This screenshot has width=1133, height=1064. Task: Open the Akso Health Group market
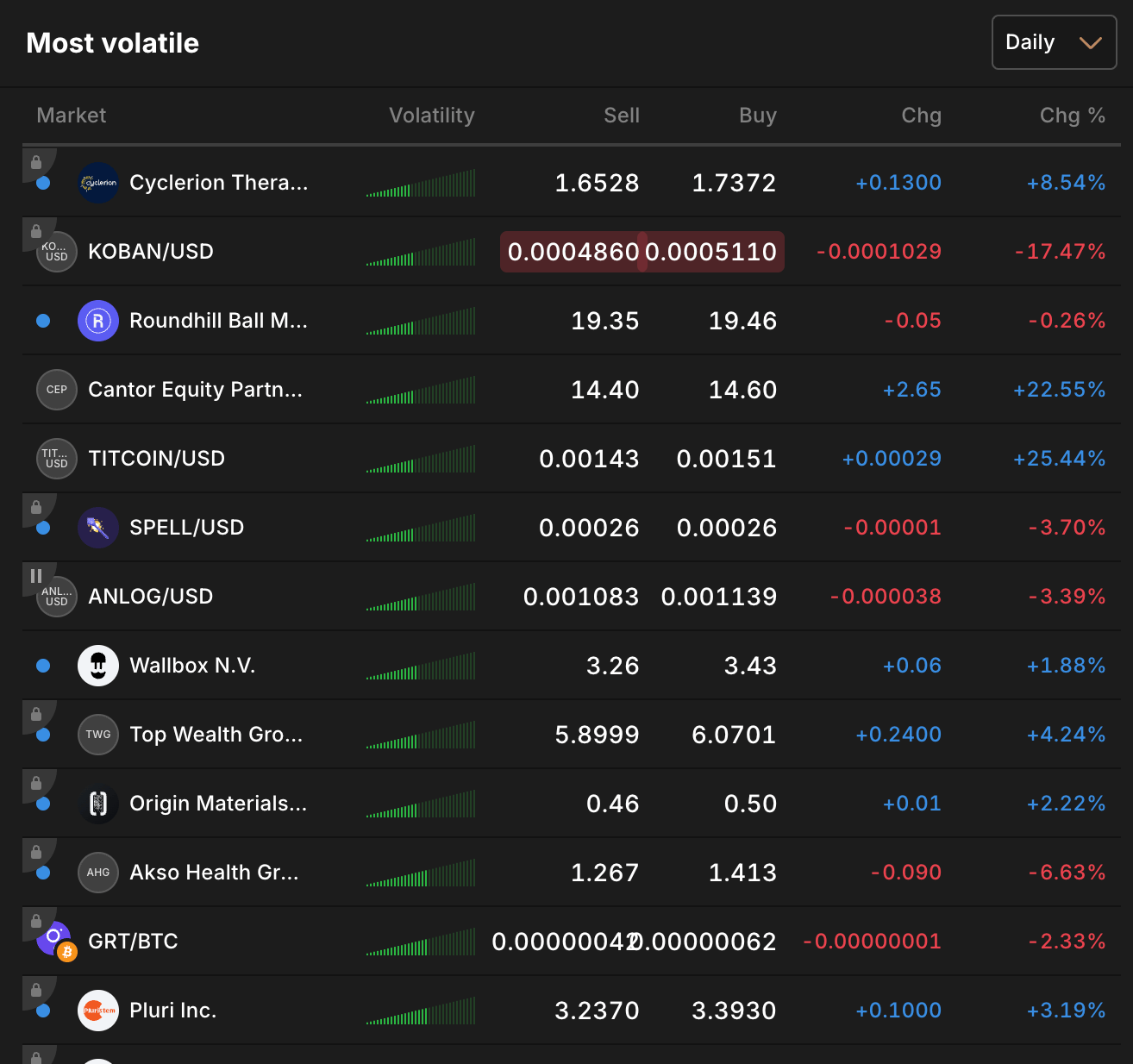tap(214, 873)
